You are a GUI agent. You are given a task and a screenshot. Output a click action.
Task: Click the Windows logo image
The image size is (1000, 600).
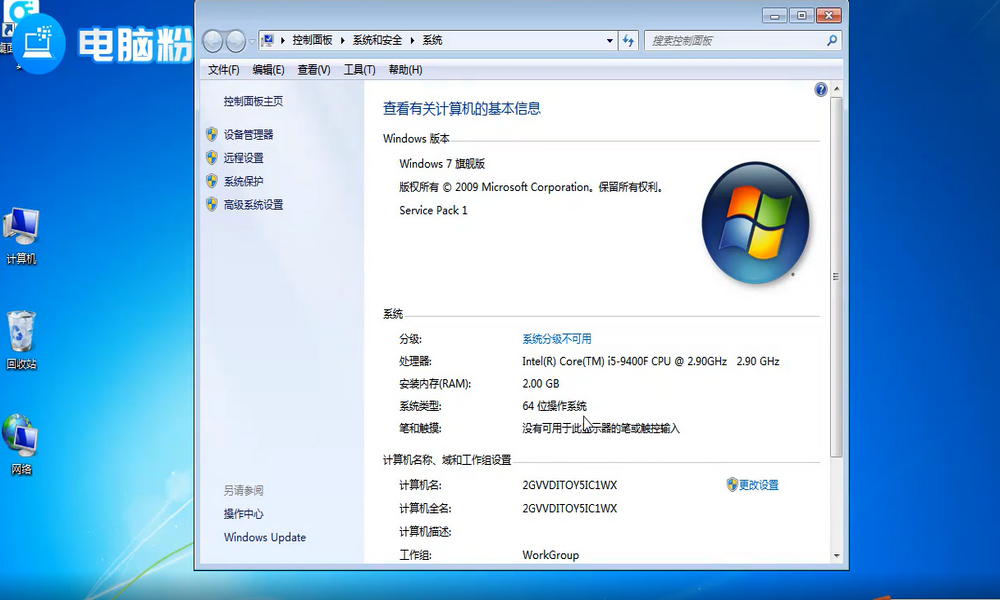click(756, 223)
